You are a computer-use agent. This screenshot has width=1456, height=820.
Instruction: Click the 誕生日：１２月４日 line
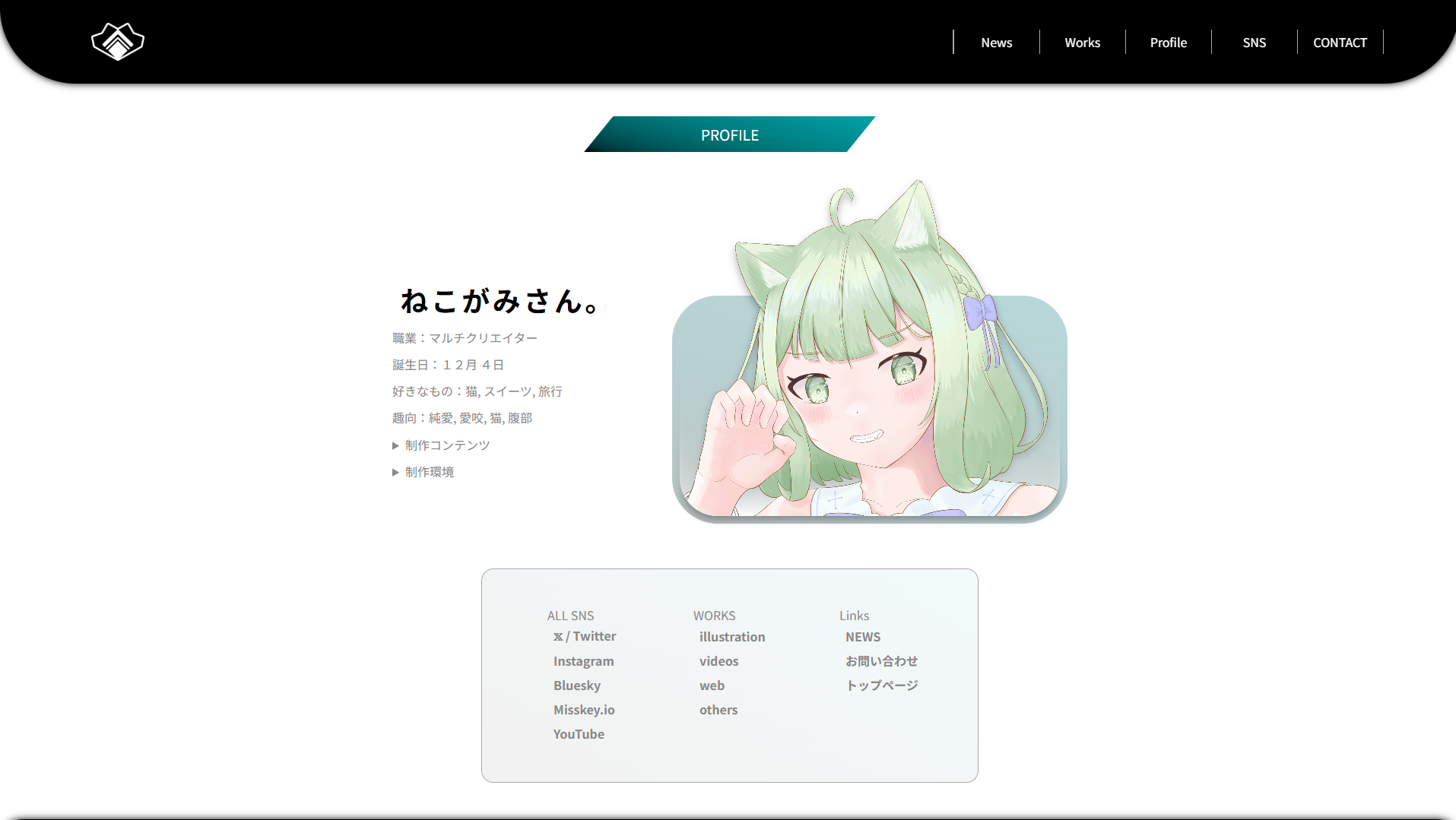448,365
